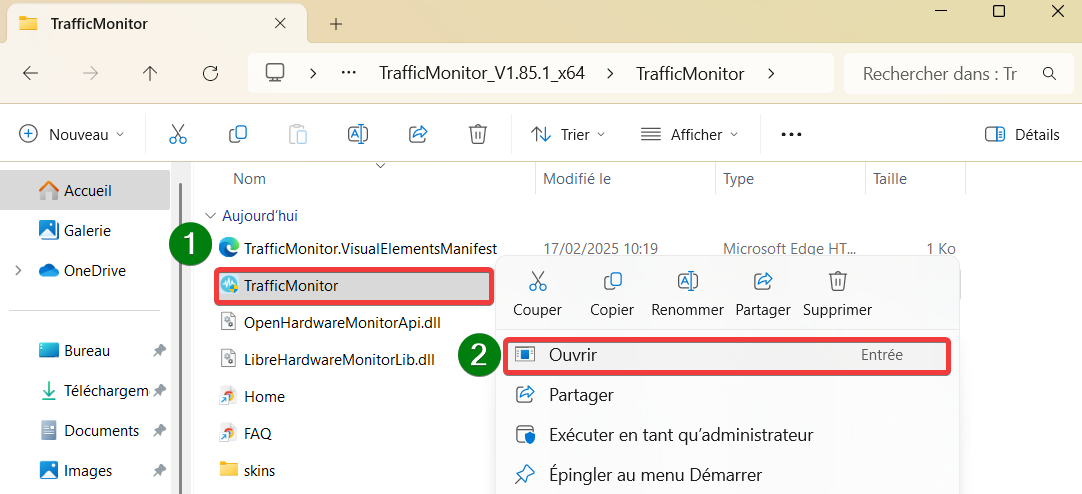Click the Couper icon in the context menu
The width and height of the screenshot is (1082, 494).
[538, 281]
